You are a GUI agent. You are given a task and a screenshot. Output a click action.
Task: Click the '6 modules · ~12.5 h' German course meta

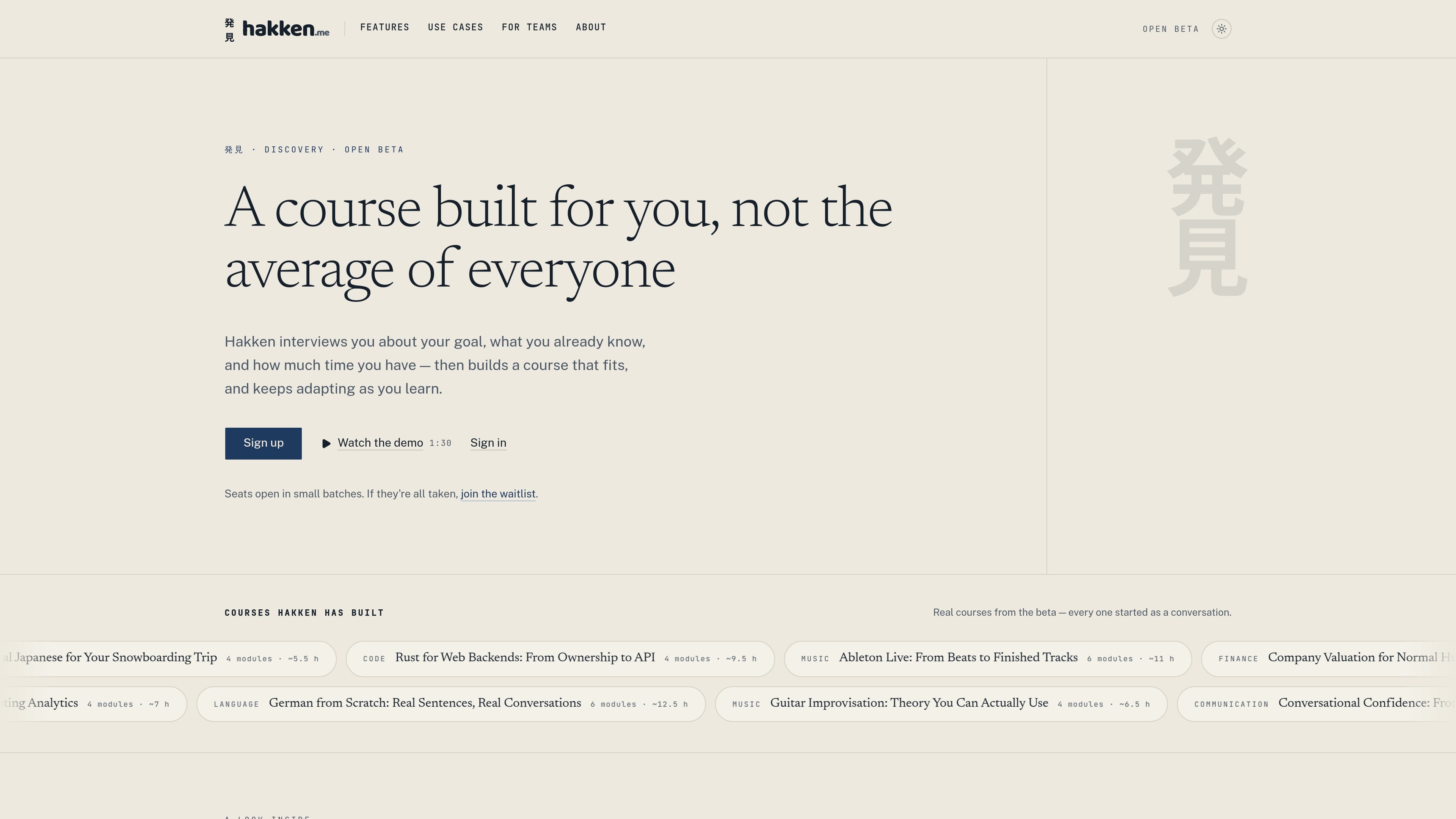pyautogui.click(x=639, y=704)
